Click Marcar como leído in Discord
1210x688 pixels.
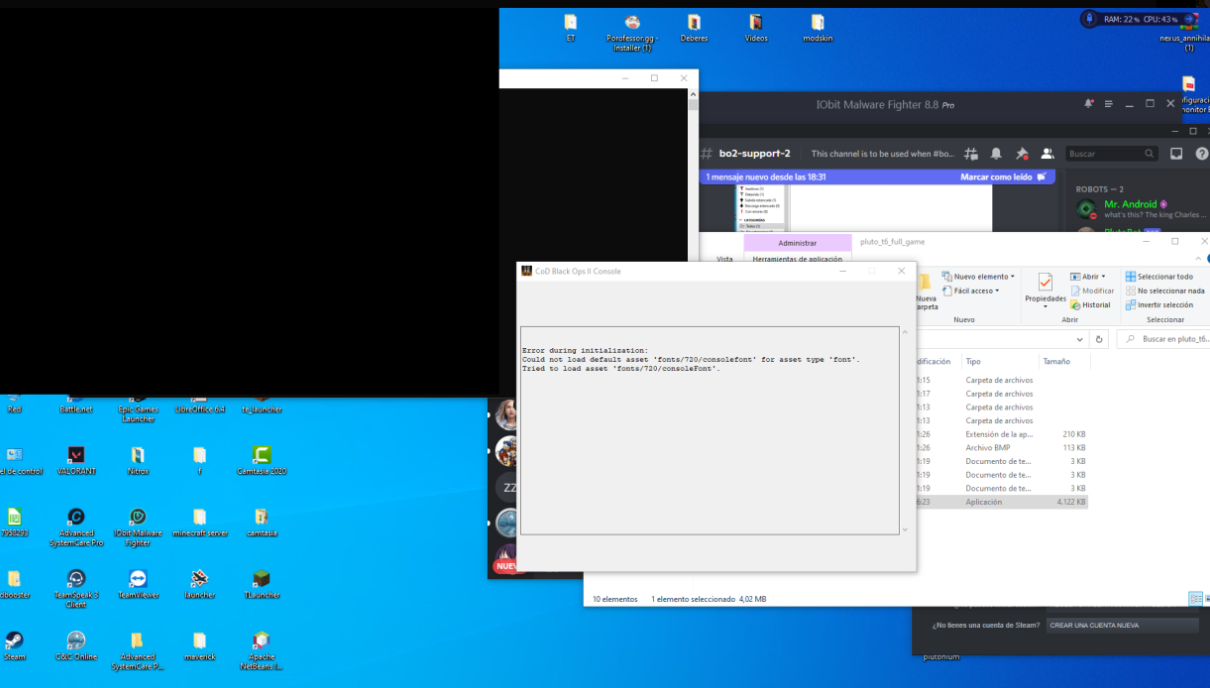[x=1003, y=176]
